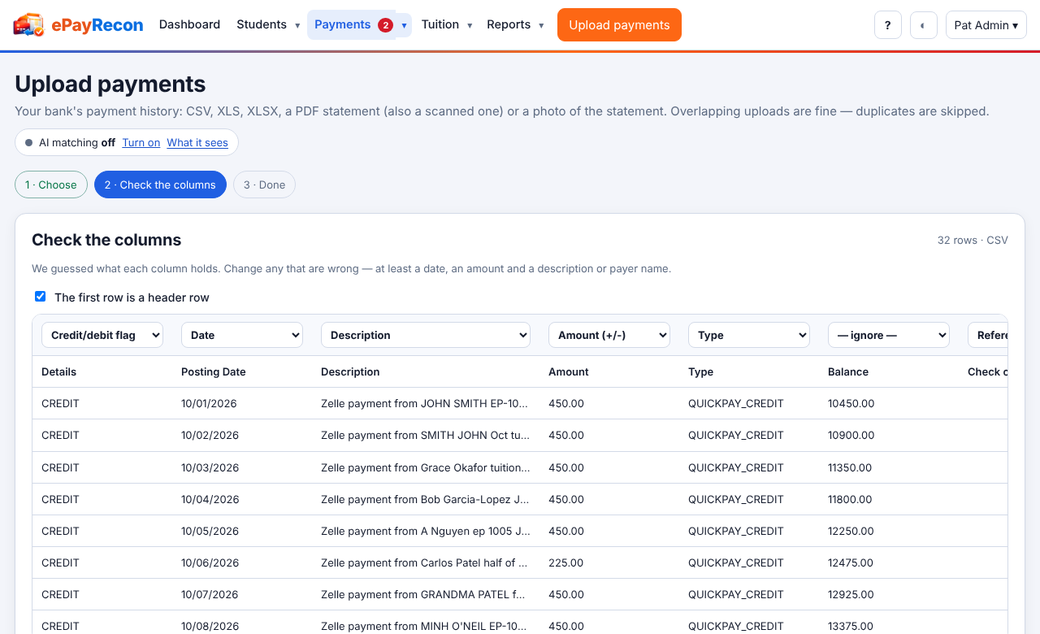Click the 'Details' header cell
The height and width of the screenshot is (634, 1040).
(59, 372)
